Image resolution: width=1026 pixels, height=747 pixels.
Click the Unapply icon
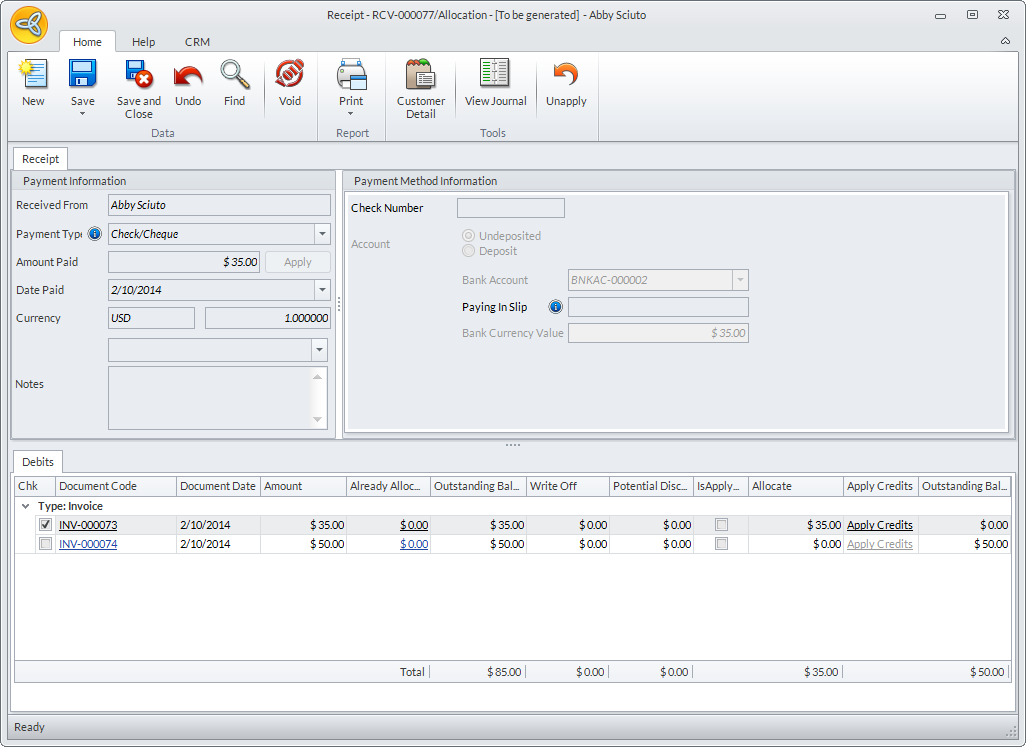click(566, 76)
